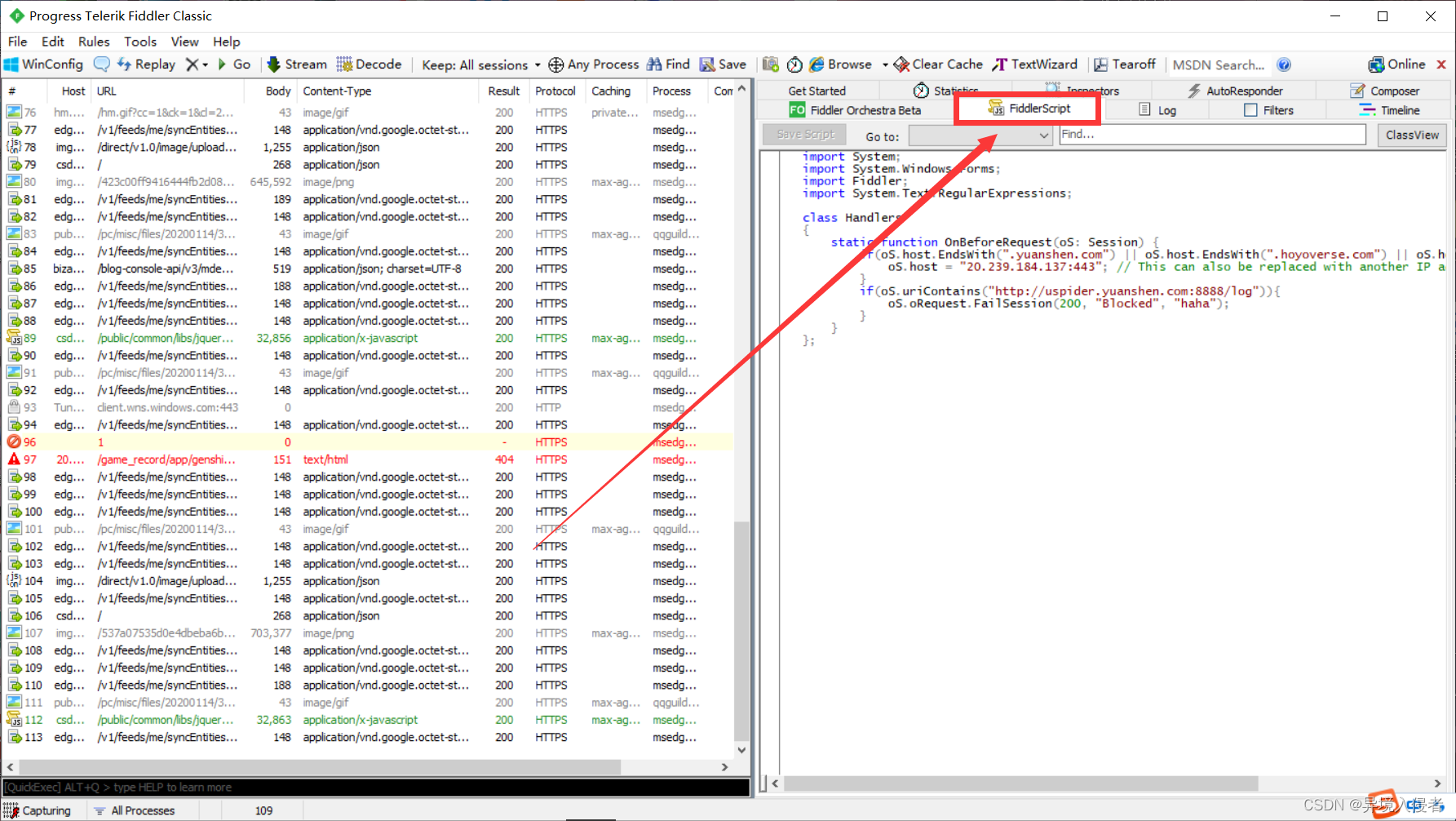Toggle All Processes filter in status bar
The height and width of the screenshot is (821, 1456).
click(x=135, y=810)
